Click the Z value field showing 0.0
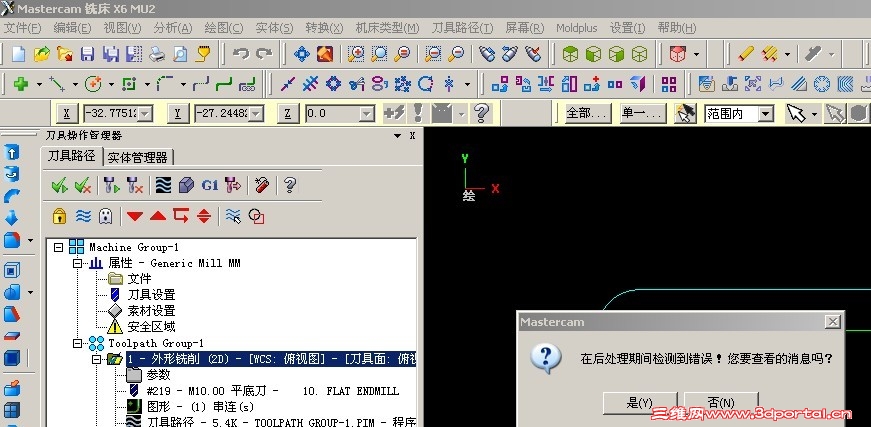This screenshot has height=427, width=871. (x=332, y=114)
